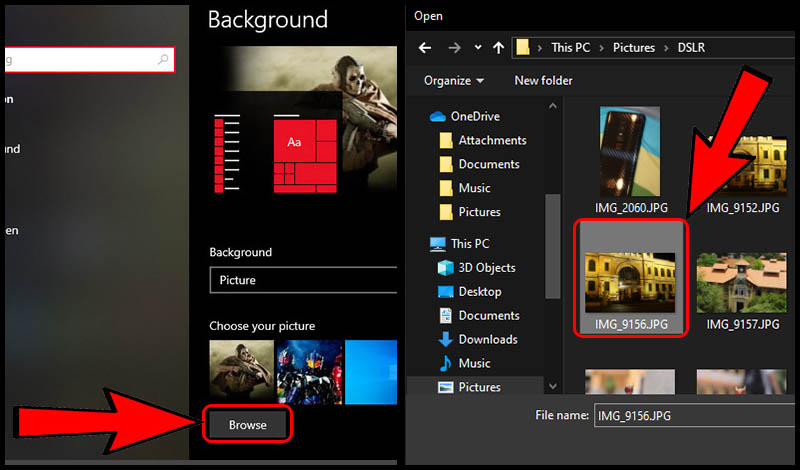The width and height of the screenshot is (800, 470).
Task: Open Documents folder under OneDrive
Action: tap(488, 164)
